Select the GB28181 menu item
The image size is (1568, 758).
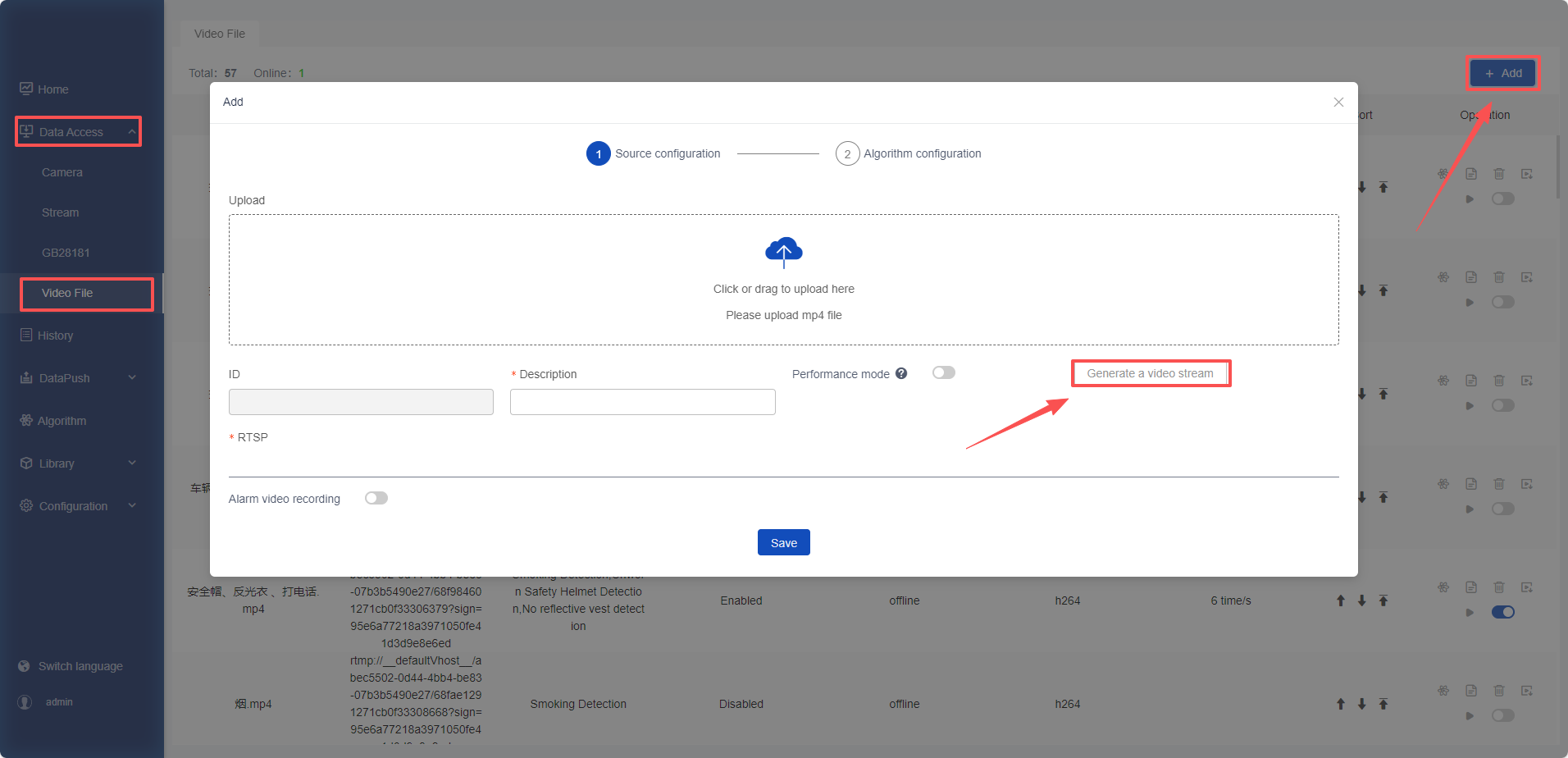pos(66,253)
